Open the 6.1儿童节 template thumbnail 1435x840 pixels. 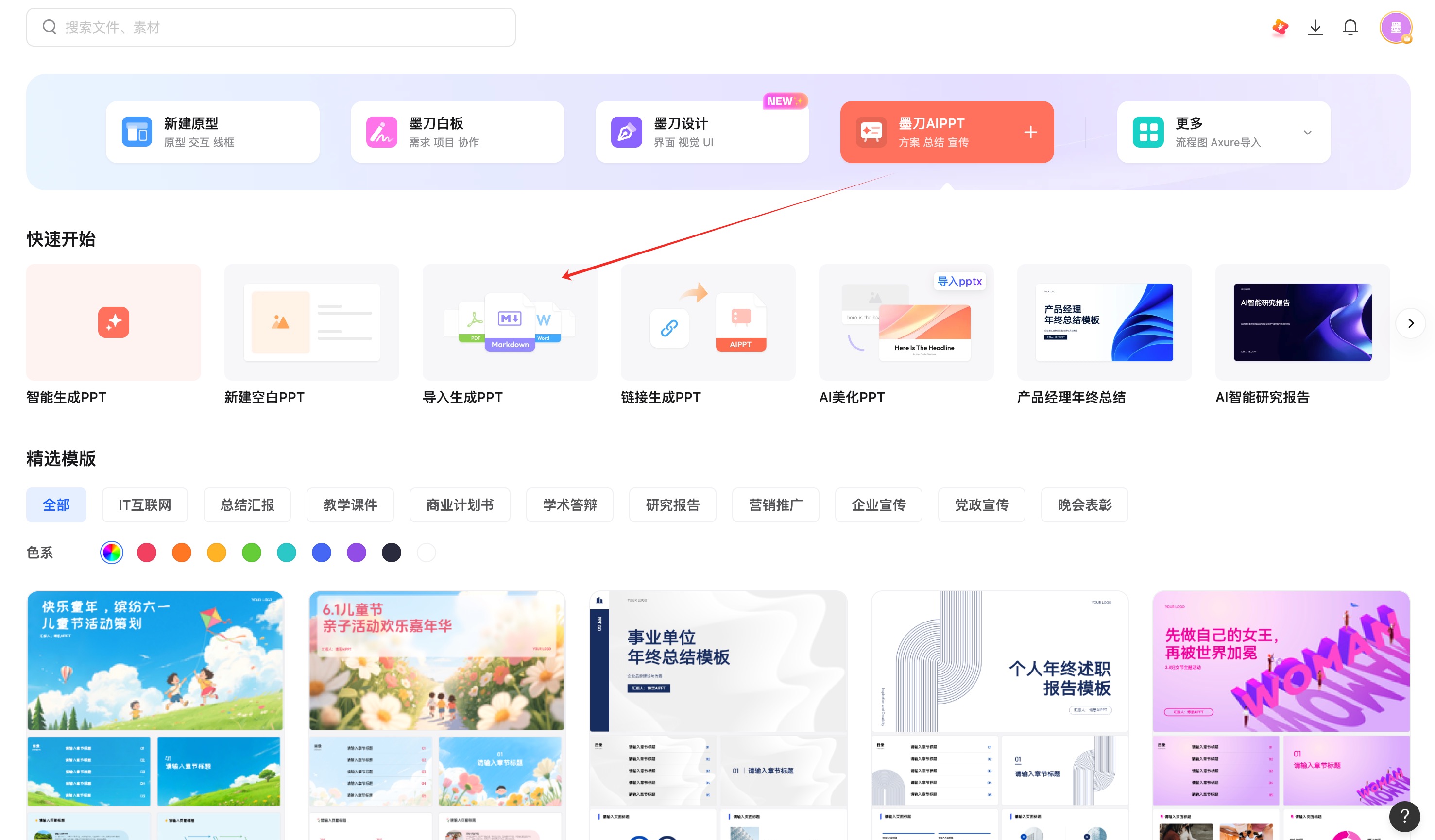click(x=436, y=660)
